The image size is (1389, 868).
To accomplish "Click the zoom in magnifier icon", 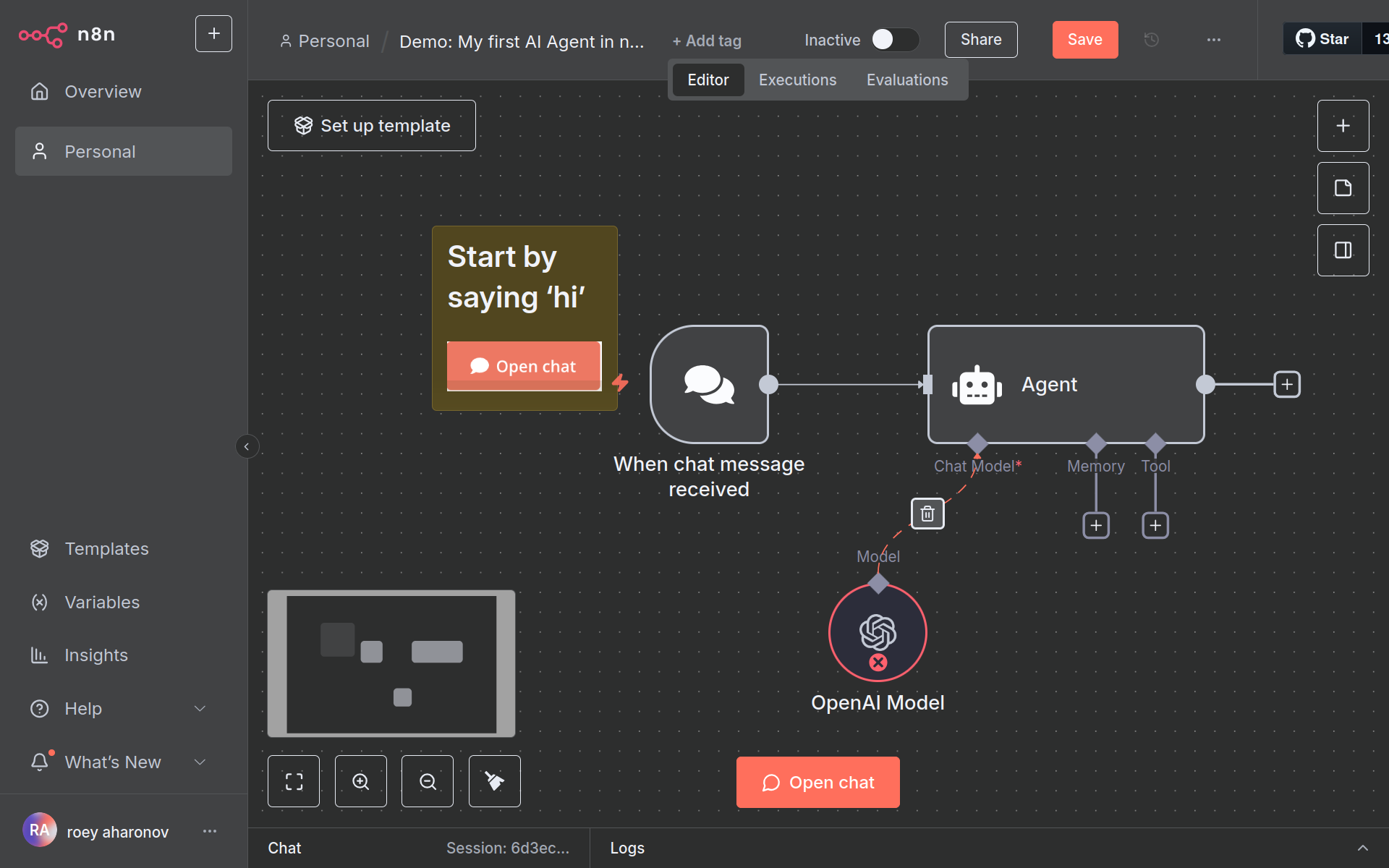I will pyautogui.click(x=360, y=781).
